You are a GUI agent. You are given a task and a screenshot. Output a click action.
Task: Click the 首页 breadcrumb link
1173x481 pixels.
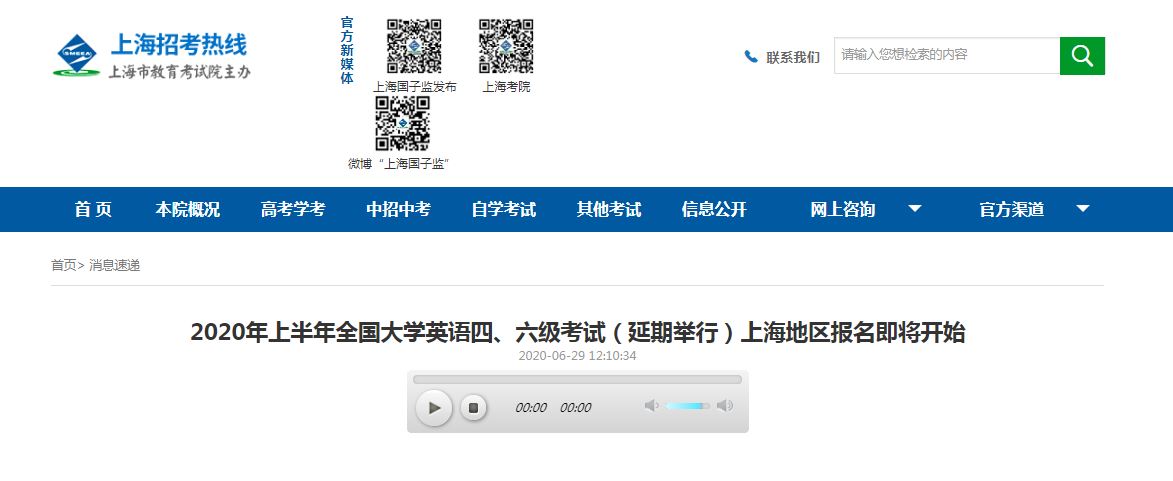tap(63, 265)
